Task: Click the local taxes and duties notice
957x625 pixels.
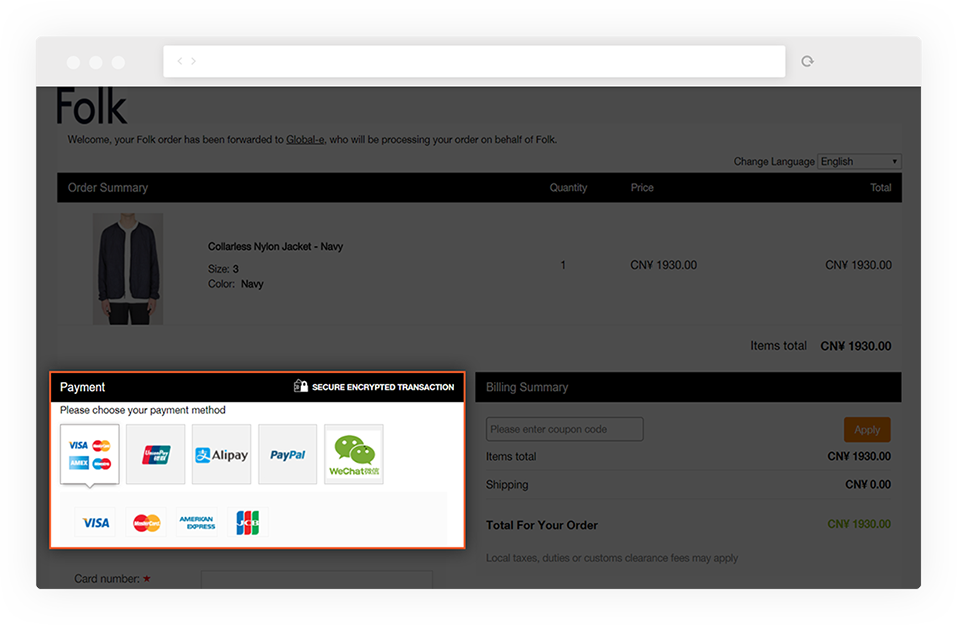Action: [612, 558]
